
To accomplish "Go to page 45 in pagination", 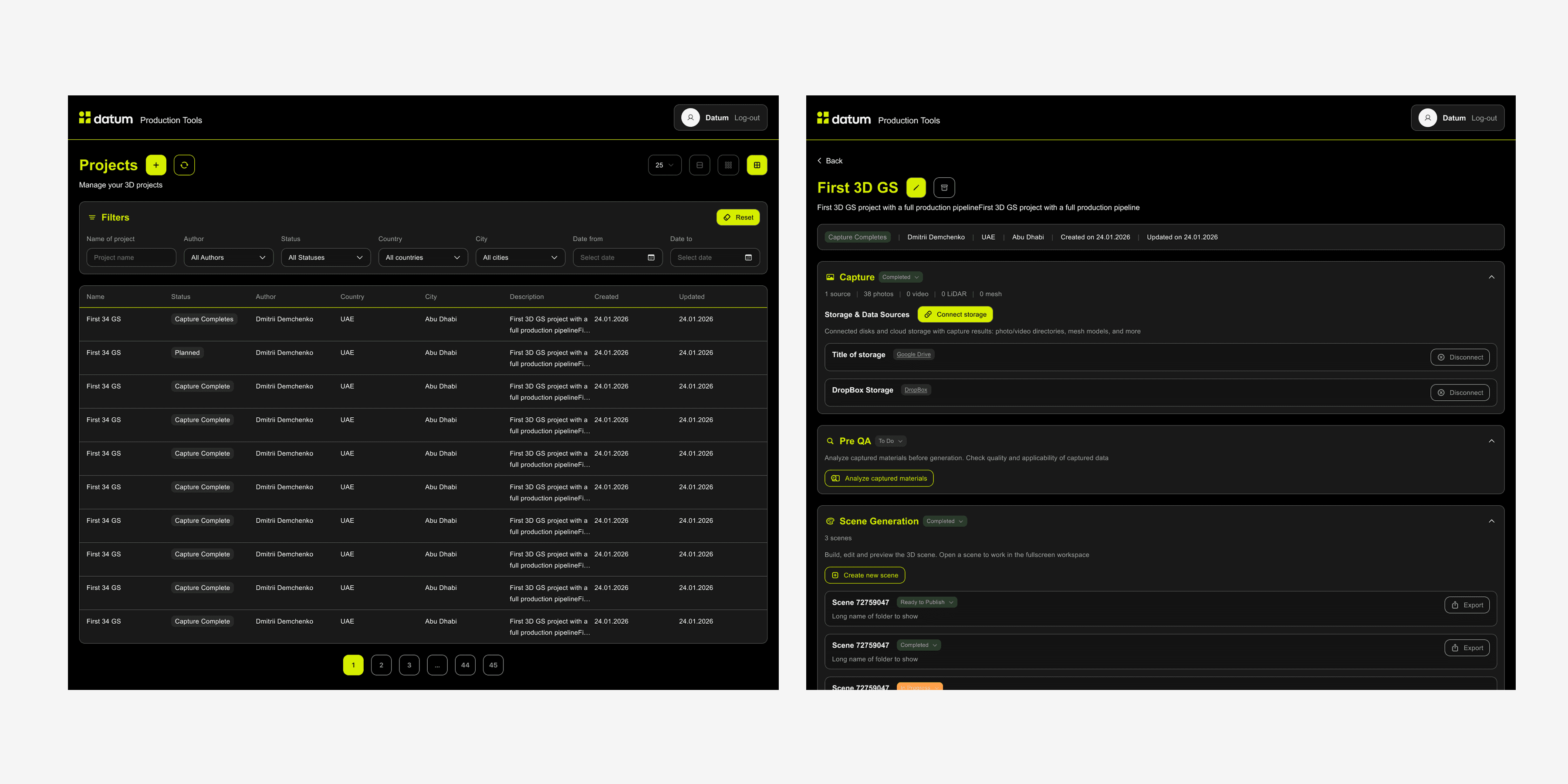I will point(493,665).
